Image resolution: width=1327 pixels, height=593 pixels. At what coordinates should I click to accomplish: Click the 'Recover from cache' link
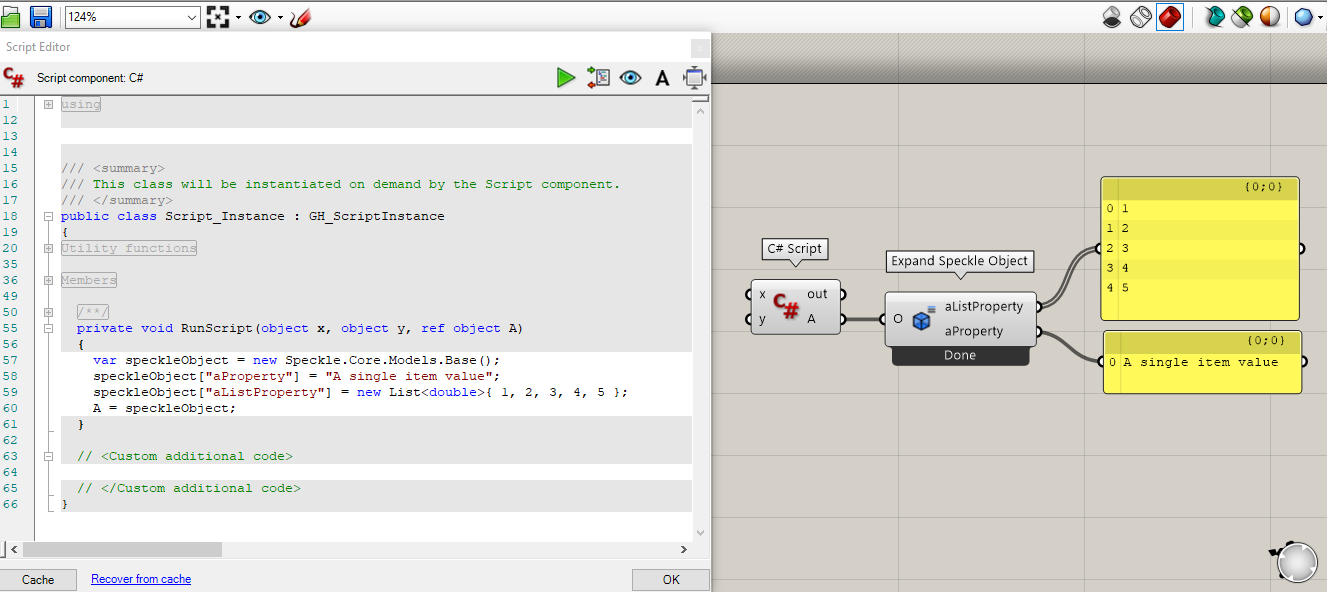pyautogui.click(x=140, y=579)
